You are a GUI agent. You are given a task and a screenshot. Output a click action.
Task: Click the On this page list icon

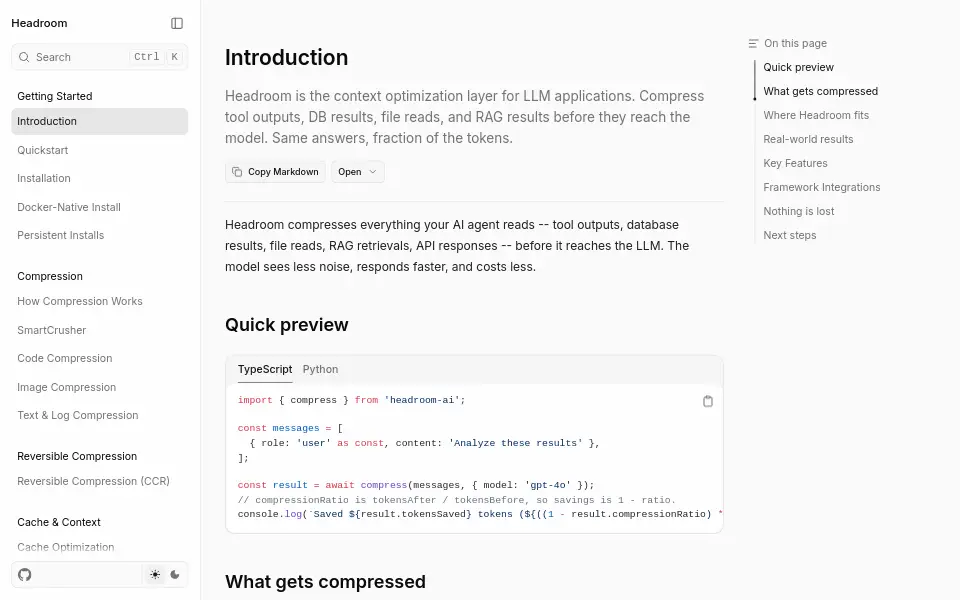pyautogui.click(x=753, y=43)
